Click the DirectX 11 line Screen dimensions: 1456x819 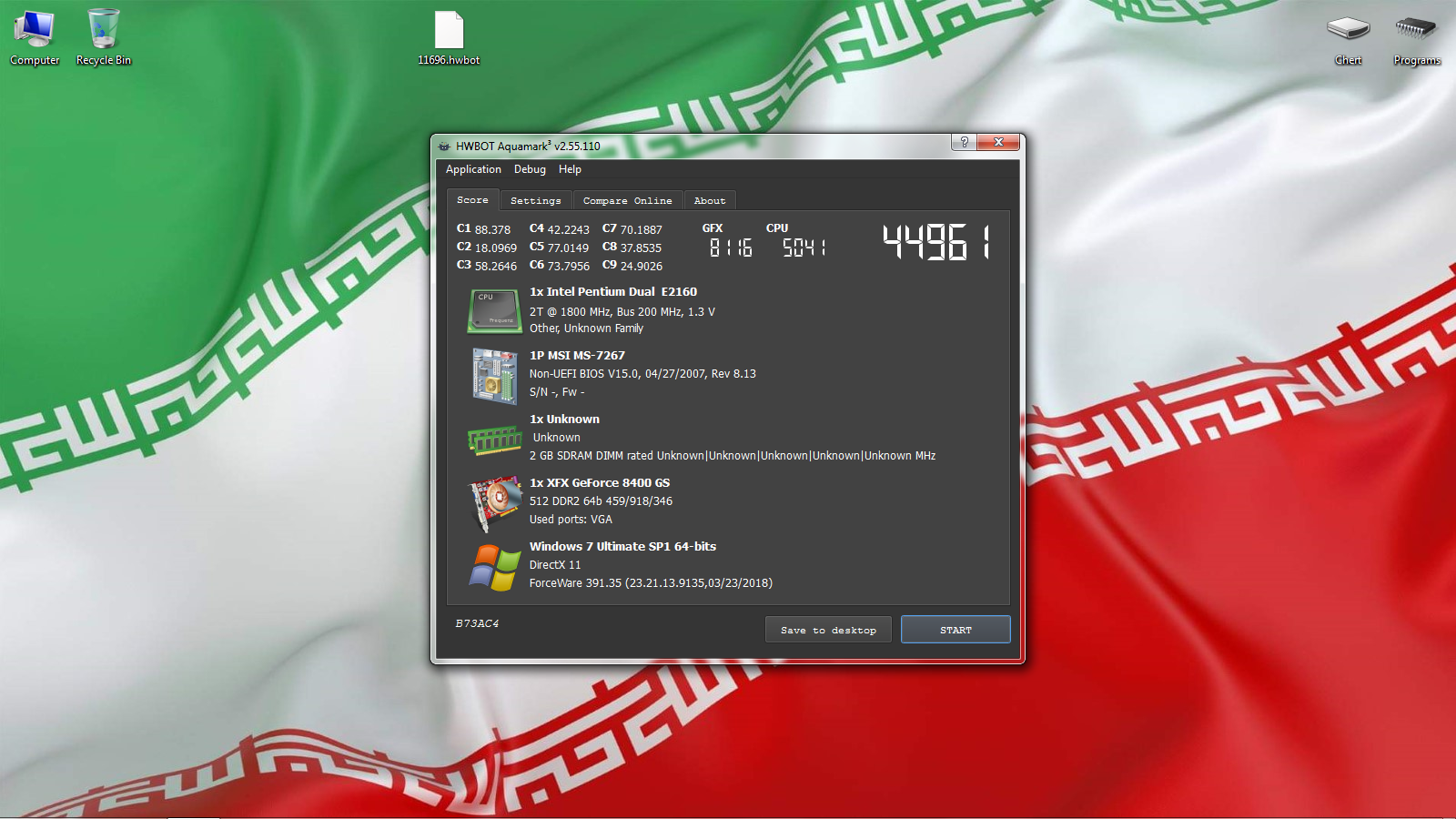pyautogui.click(x=555, y=565)
